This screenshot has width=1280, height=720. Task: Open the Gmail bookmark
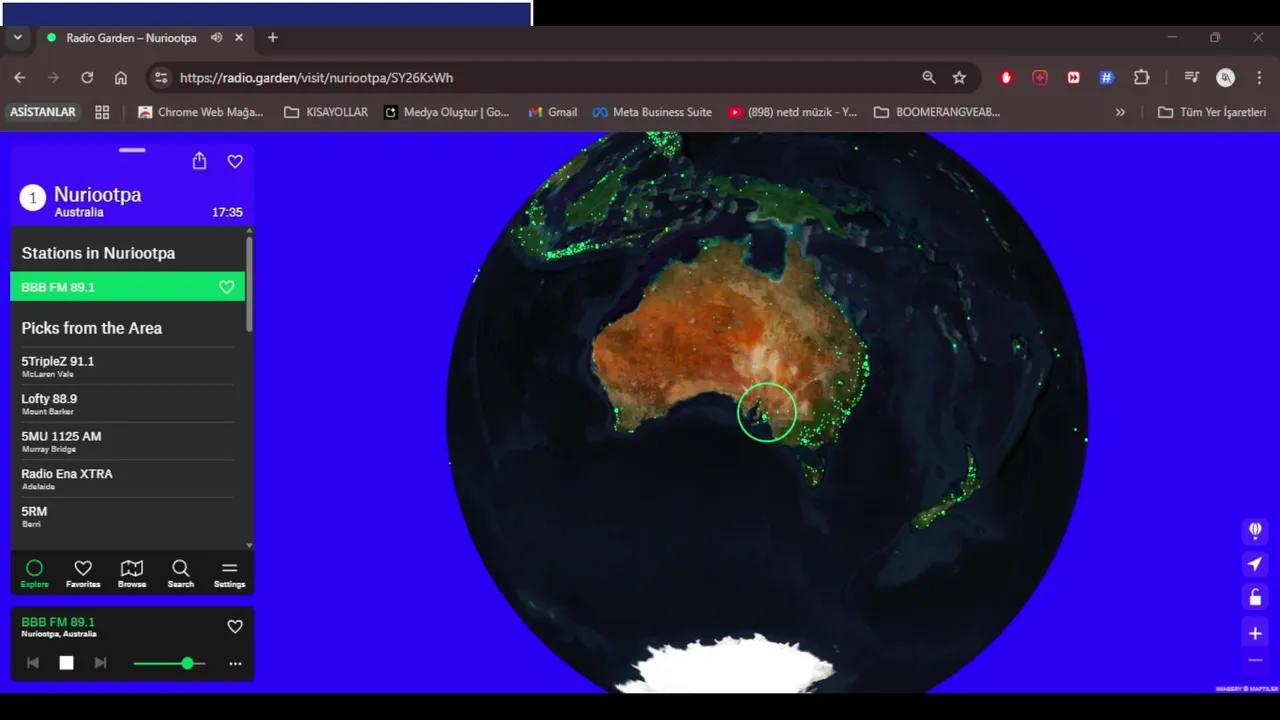point(553,112)
